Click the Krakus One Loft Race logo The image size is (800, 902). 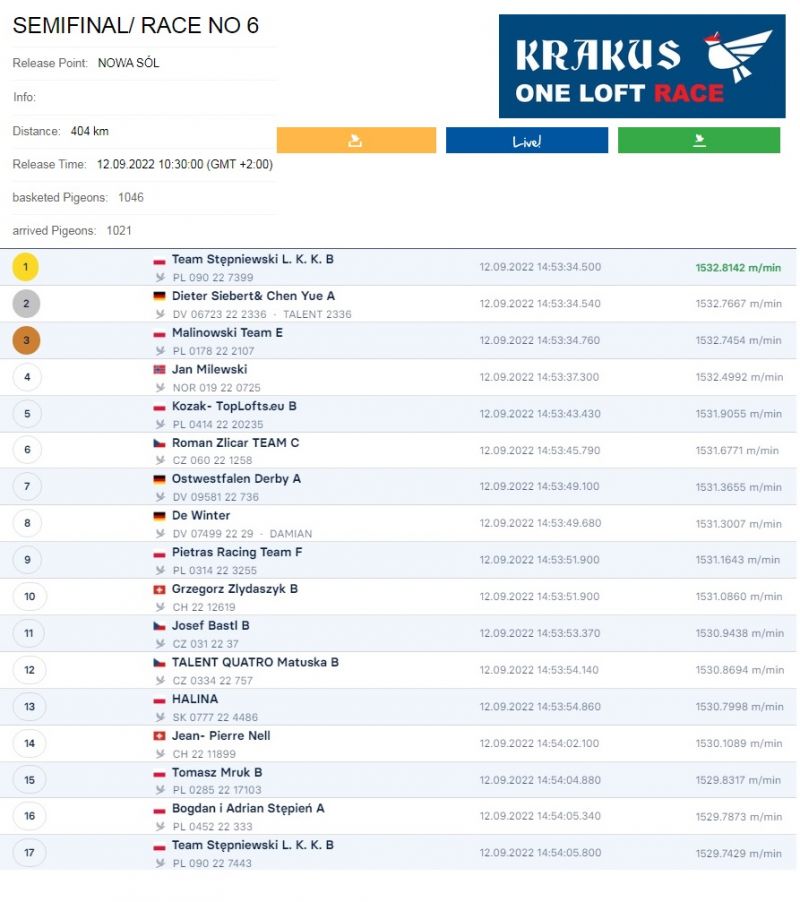click(641, 66)
